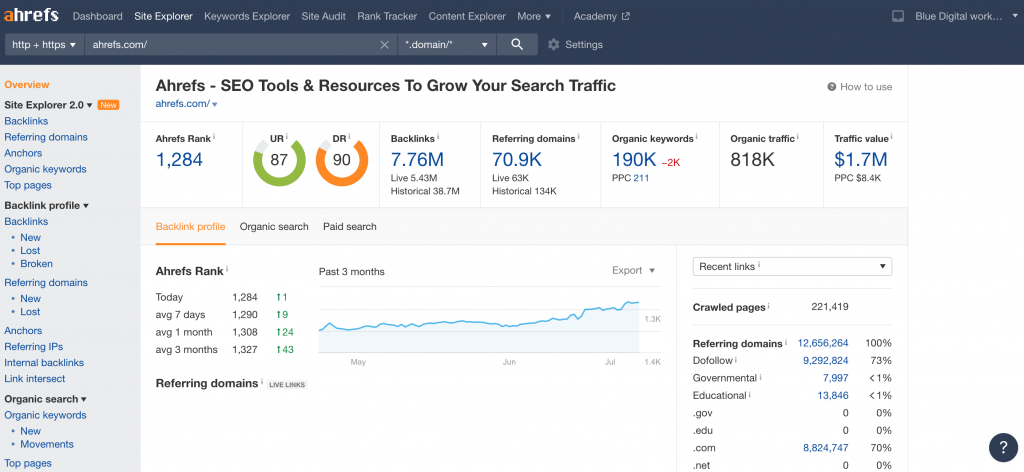Open Settings gear icon
This screenshot has width=1024, height=472.
[554, 44]
